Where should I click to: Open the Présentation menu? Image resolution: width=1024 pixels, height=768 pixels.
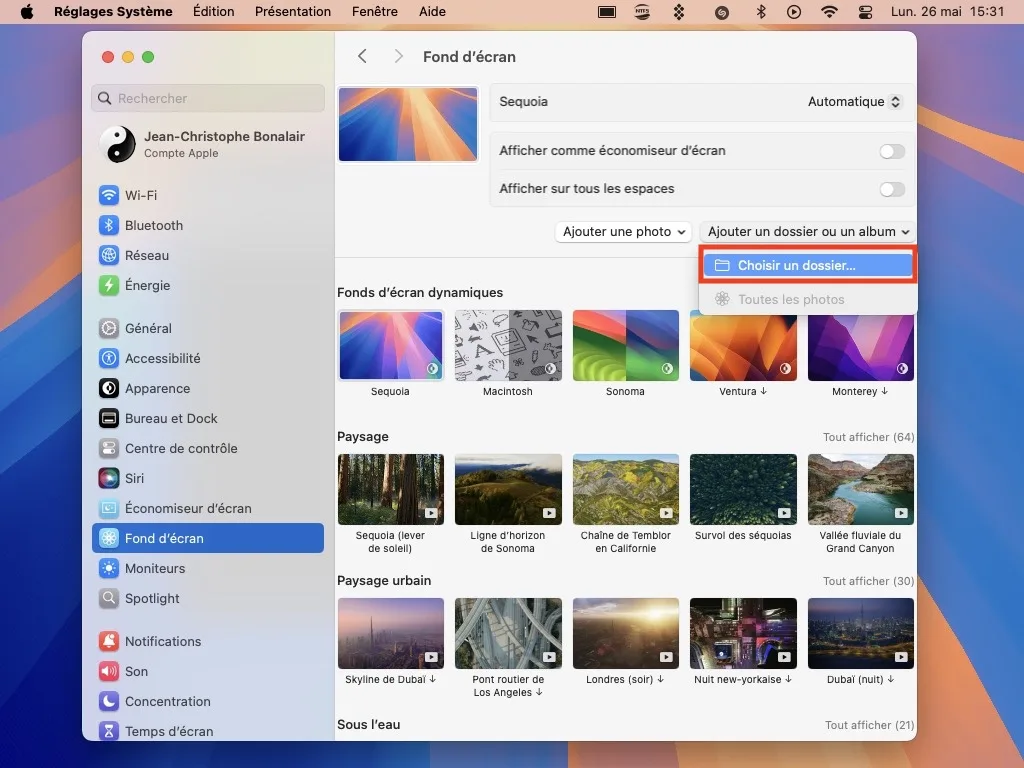tap(293, 12)
